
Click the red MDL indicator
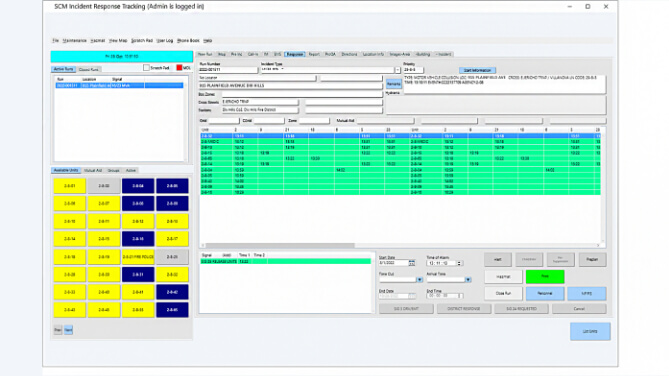click(x=180, y=68)
